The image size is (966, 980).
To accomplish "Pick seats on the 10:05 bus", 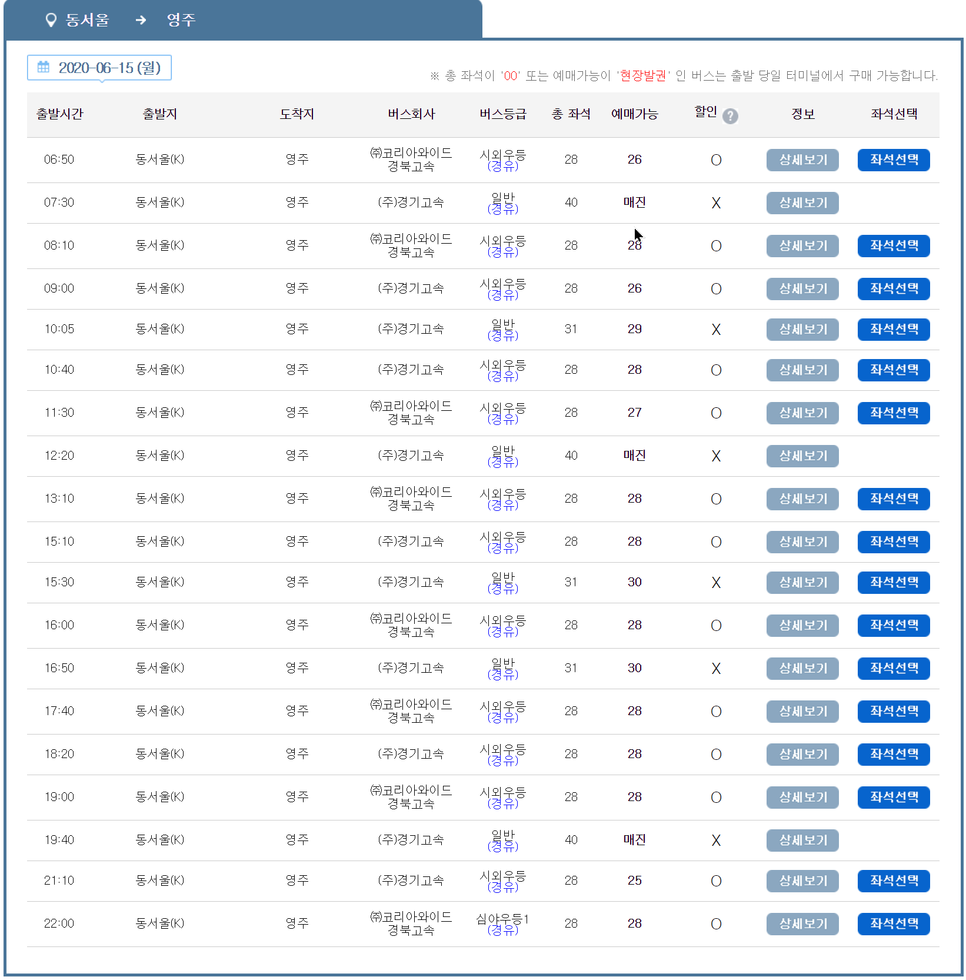I will [x=894, y=329].
